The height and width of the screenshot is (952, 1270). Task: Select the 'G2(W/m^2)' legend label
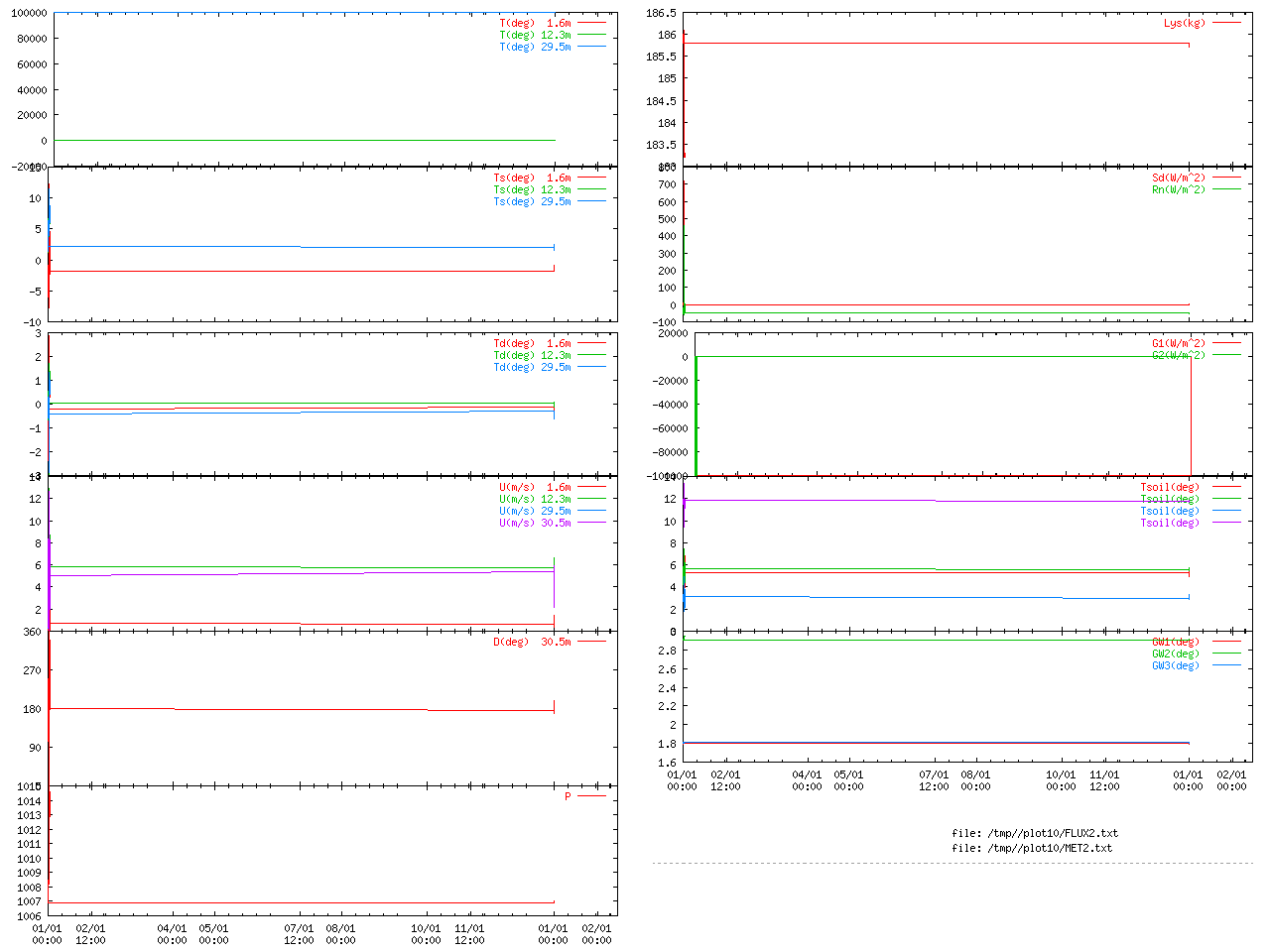coord(1179,356)
